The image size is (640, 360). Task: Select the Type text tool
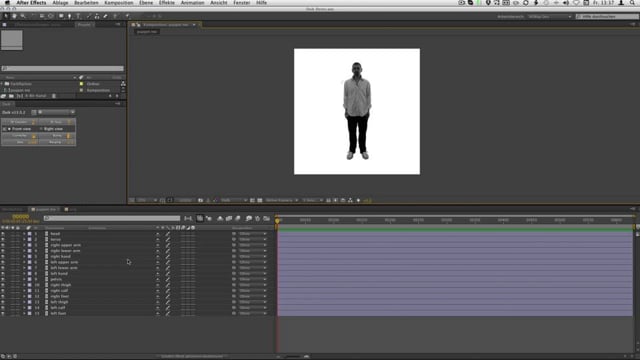click(x=78, y=16)
